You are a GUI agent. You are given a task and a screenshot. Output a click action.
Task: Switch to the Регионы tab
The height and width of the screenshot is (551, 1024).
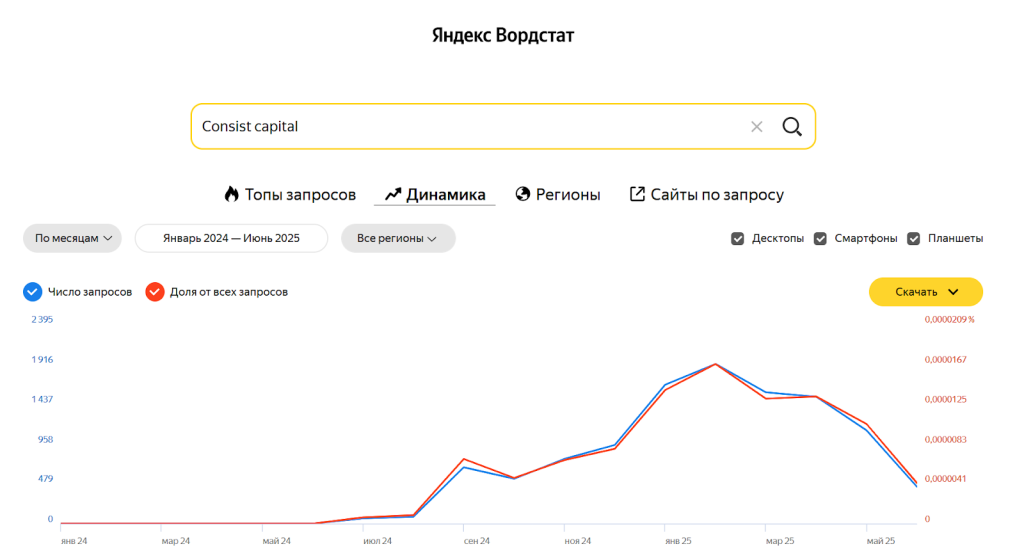(x=568, y=195)
